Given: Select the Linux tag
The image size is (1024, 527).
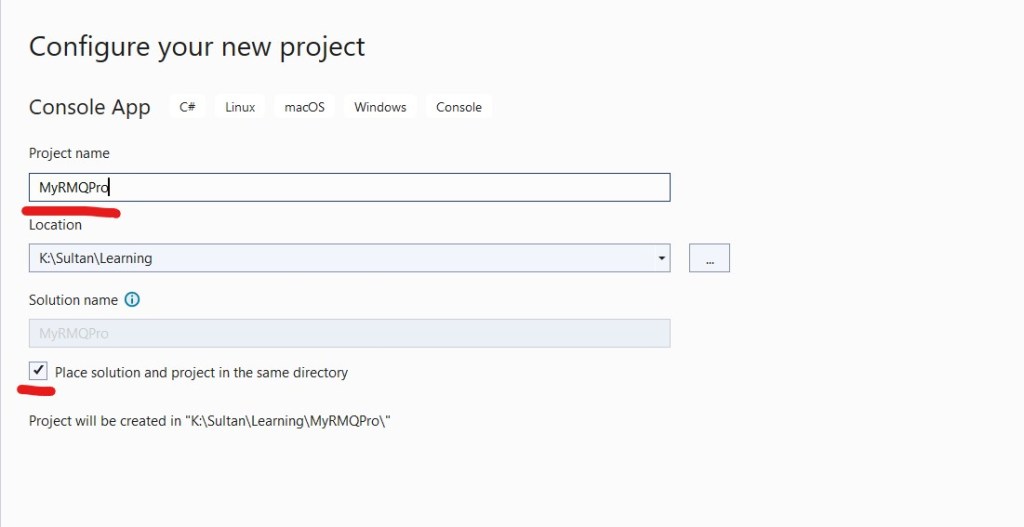Looking at the screenshot, I should [240, 107].
